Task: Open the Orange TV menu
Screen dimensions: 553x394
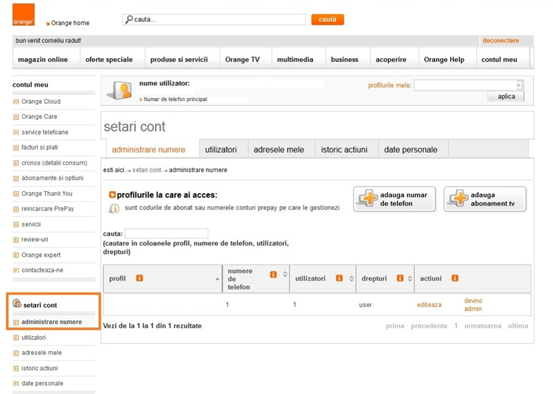Action: (242, 60)
